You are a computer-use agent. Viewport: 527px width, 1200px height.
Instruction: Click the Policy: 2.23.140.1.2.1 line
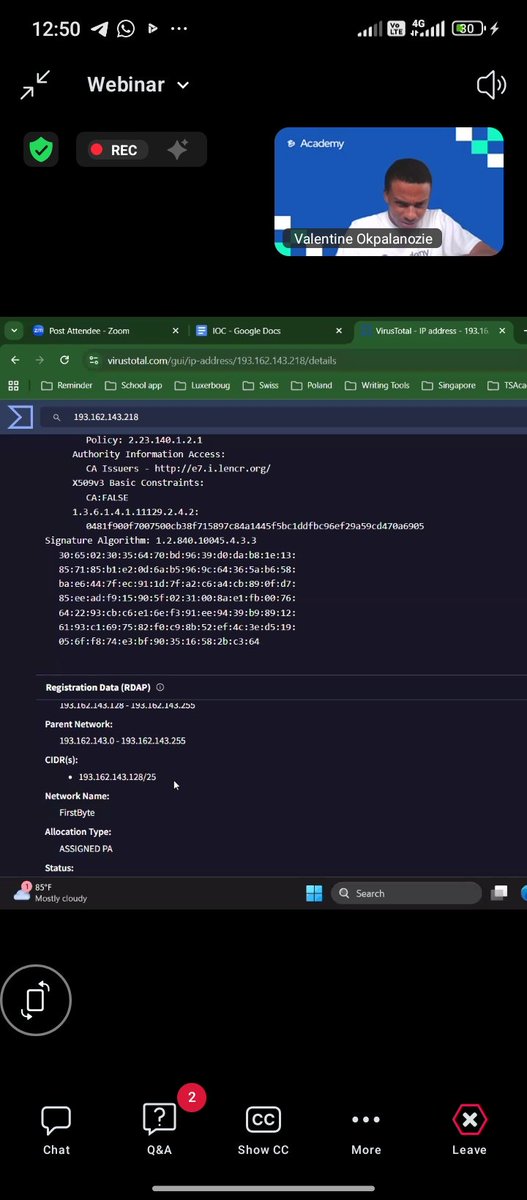click(x=144, y=440)
